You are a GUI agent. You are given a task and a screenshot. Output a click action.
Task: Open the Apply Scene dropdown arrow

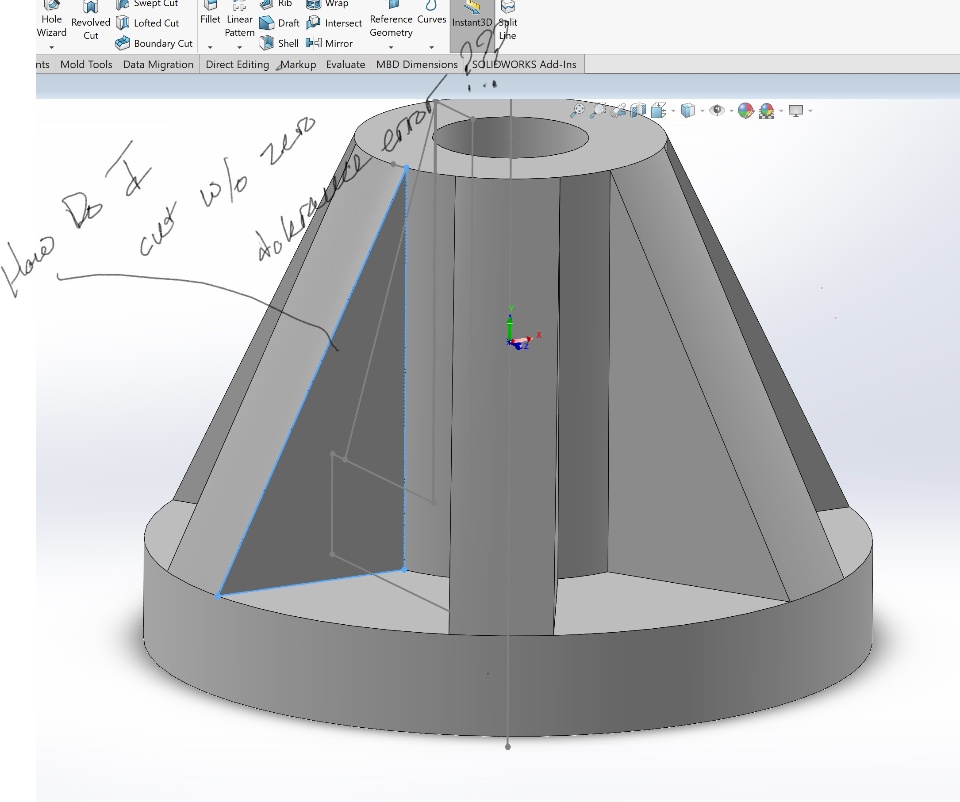click(781, 111)
